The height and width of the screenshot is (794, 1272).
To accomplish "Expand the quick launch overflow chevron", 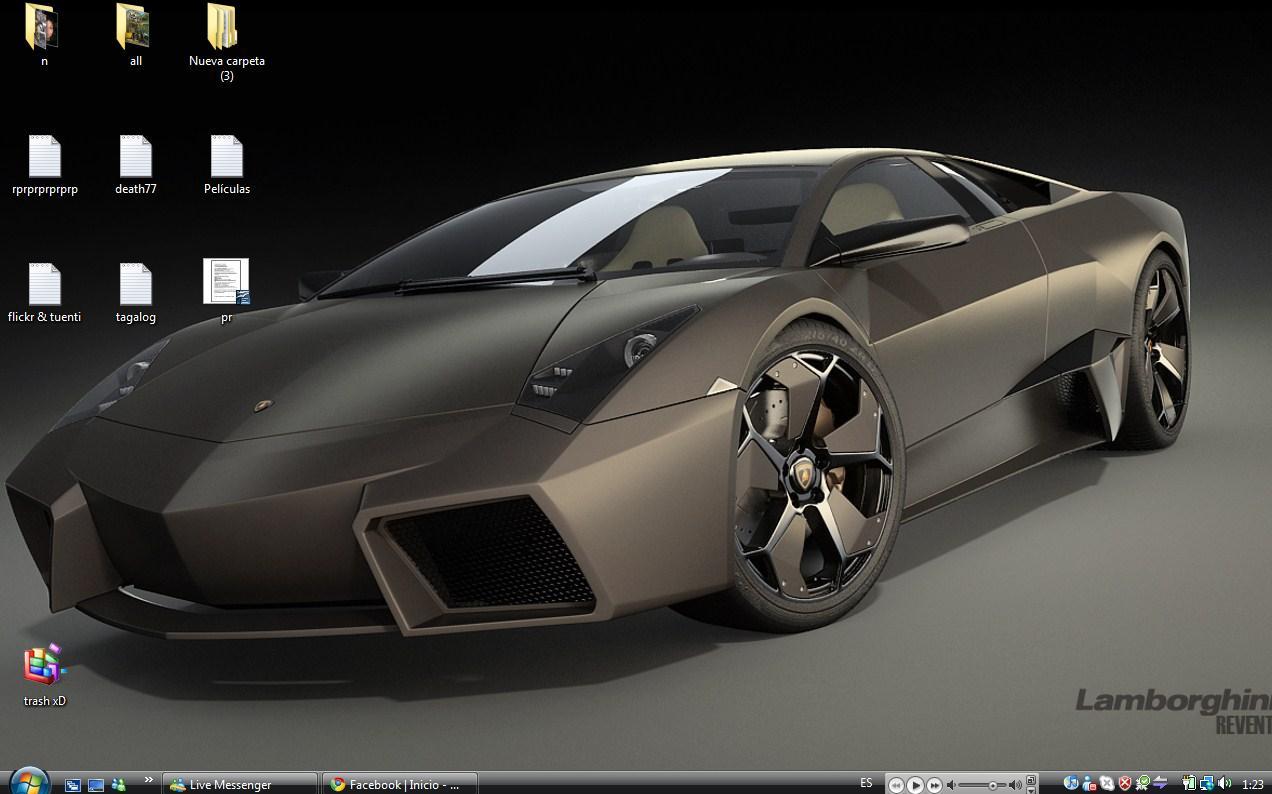I will (149, 779).
